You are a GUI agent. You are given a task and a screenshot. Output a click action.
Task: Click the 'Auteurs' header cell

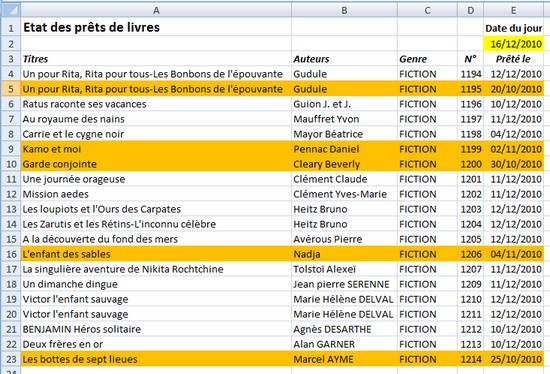344,59
